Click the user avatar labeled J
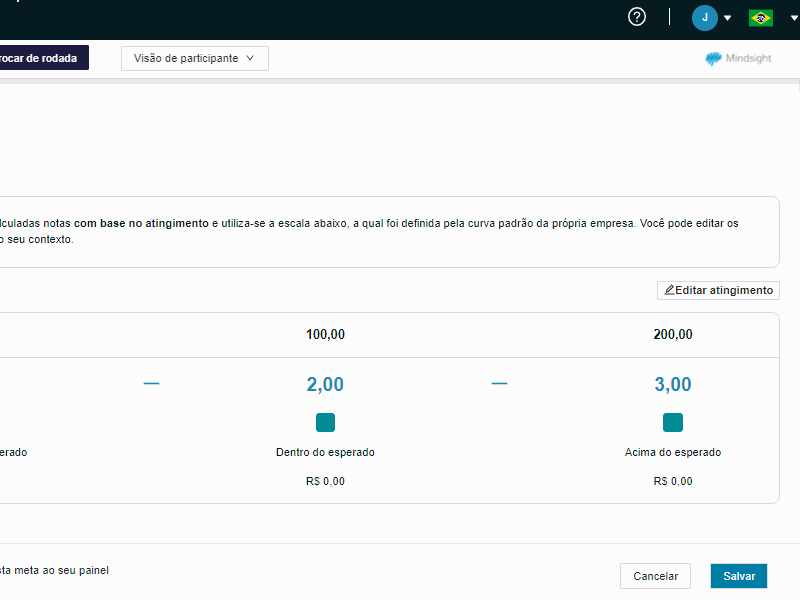800x600 pixels. (x=704, y=17)
